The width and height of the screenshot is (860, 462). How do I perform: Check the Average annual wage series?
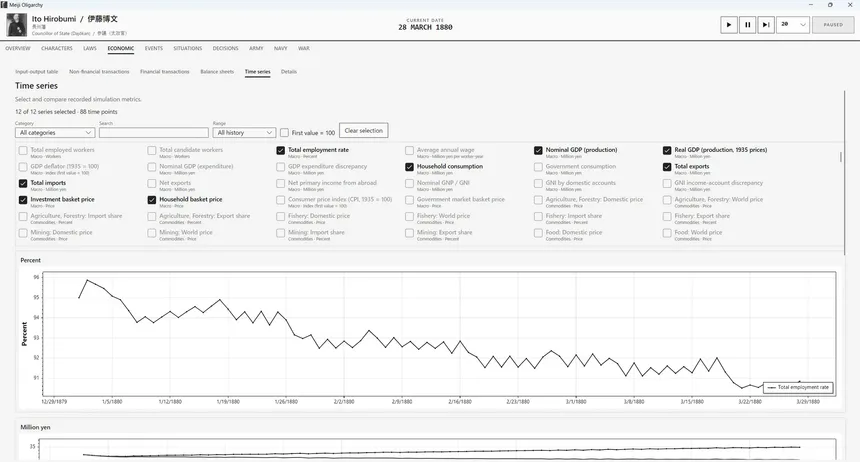[x=409, y=150]
